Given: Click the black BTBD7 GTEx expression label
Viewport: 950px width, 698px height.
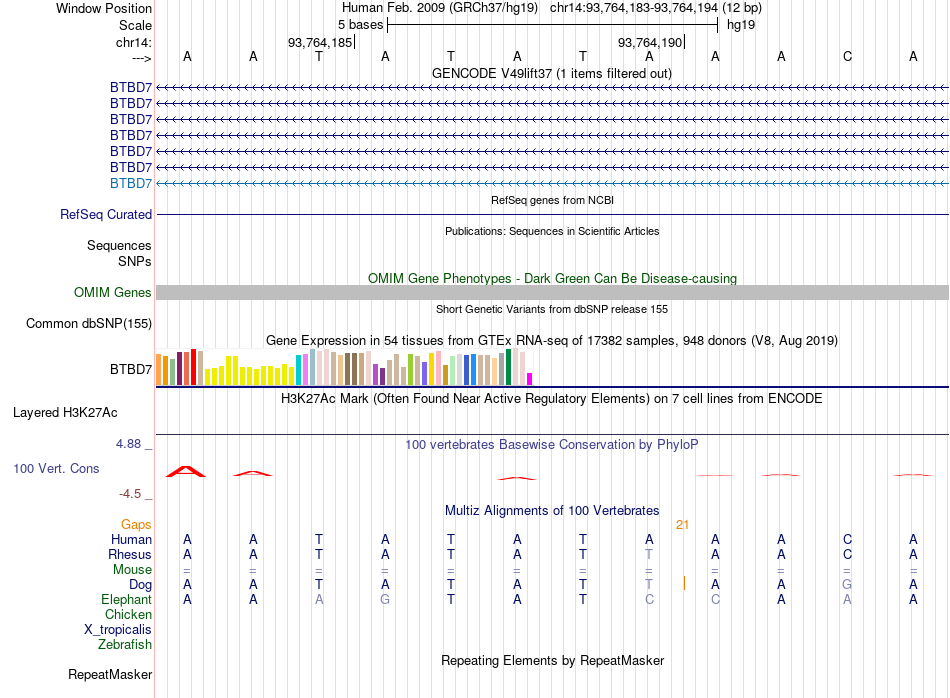Looking at the screenshot, I should (x=131, y=369).
